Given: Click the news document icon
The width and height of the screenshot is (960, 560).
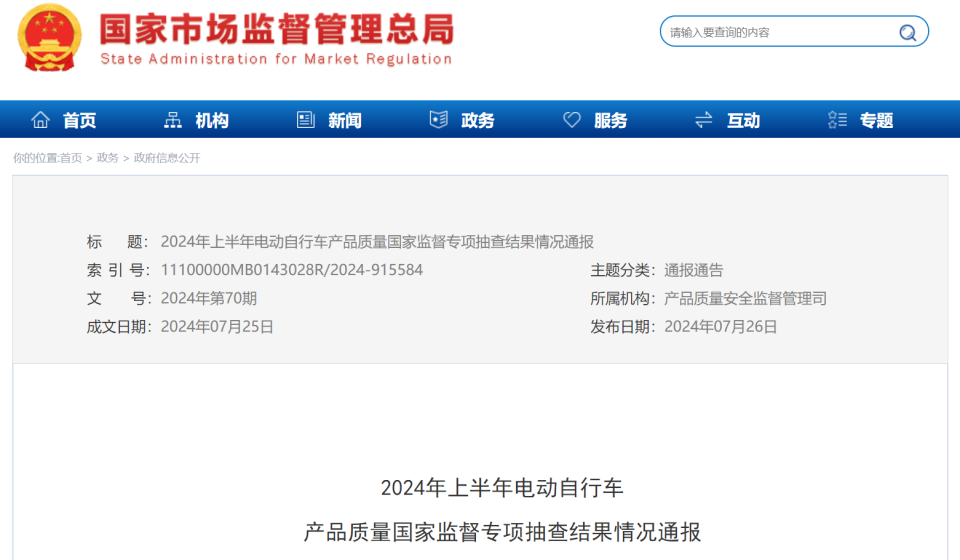Looking at the screenshot, I should tap(306, 120).
